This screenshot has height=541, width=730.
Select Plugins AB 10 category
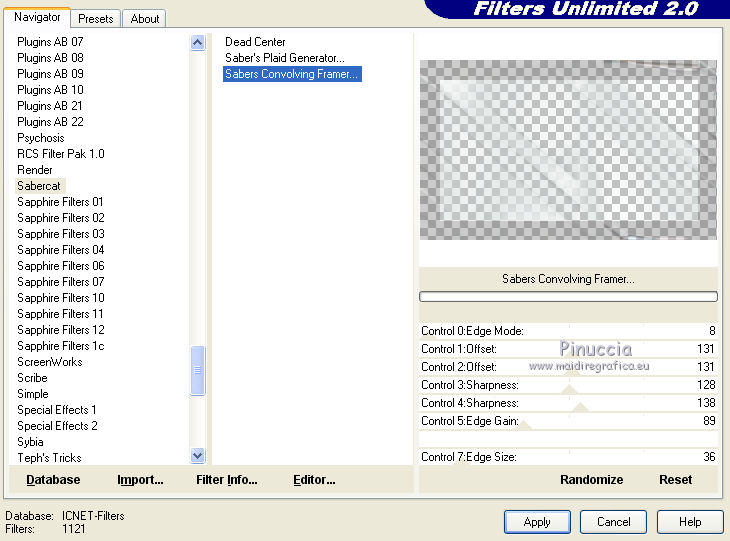(50, 90)
